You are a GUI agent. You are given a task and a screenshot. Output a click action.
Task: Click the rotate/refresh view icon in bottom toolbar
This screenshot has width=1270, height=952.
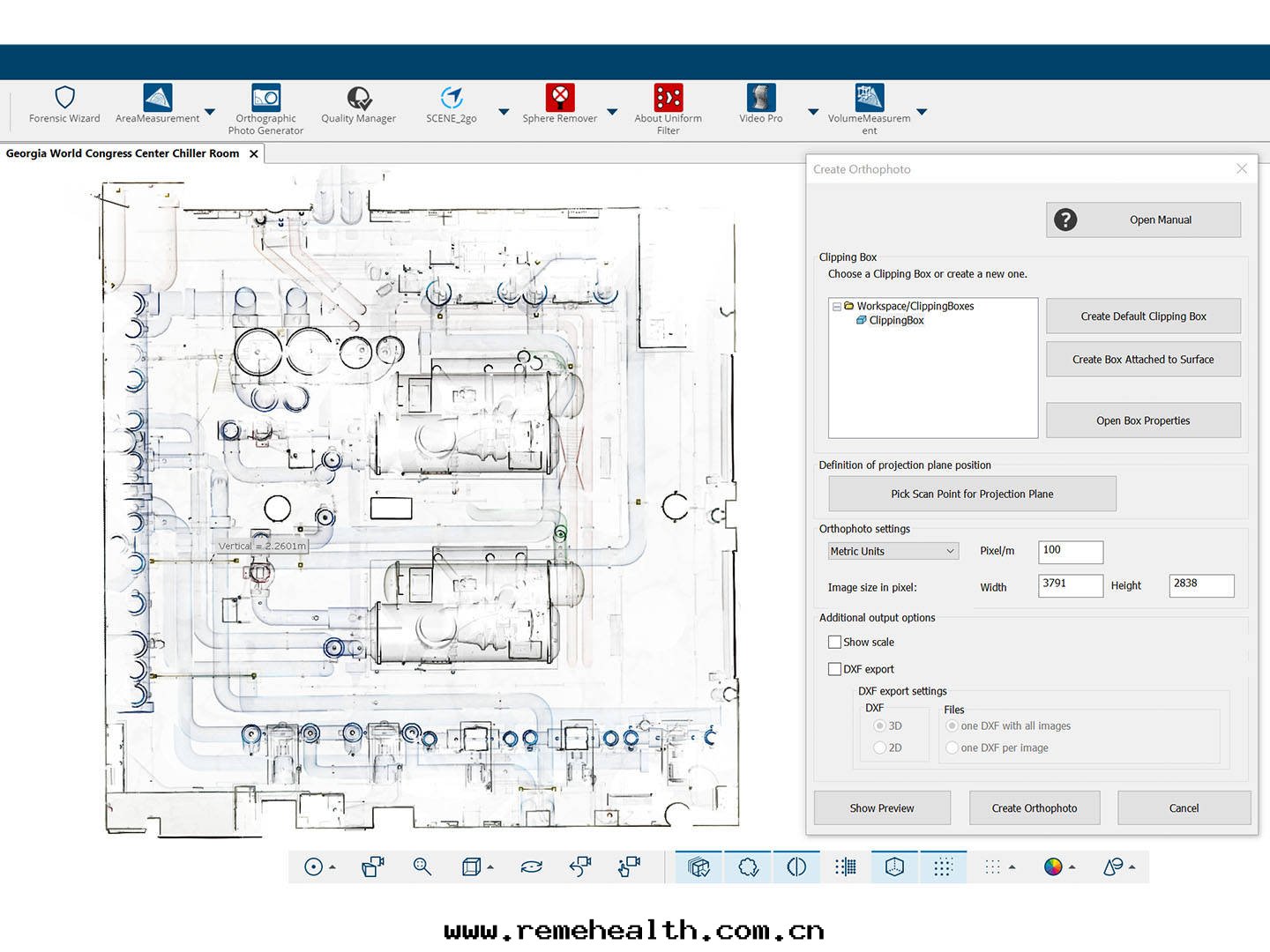coord(531,867)
